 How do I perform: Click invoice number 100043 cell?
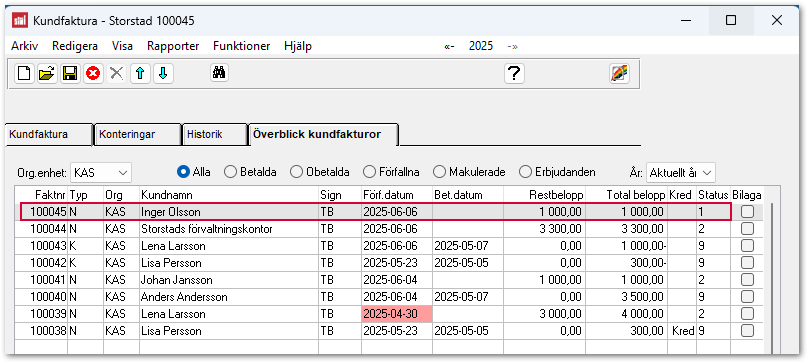(42, 245)
